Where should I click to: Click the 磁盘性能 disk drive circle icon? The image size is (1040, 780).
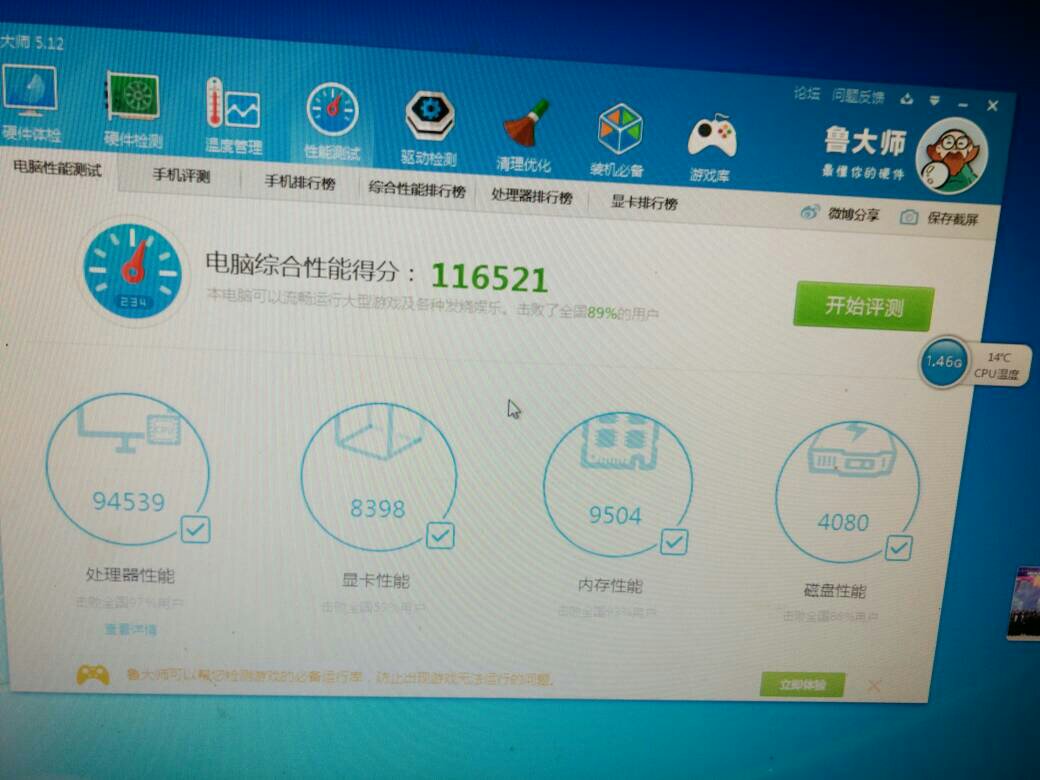[848, 491]
